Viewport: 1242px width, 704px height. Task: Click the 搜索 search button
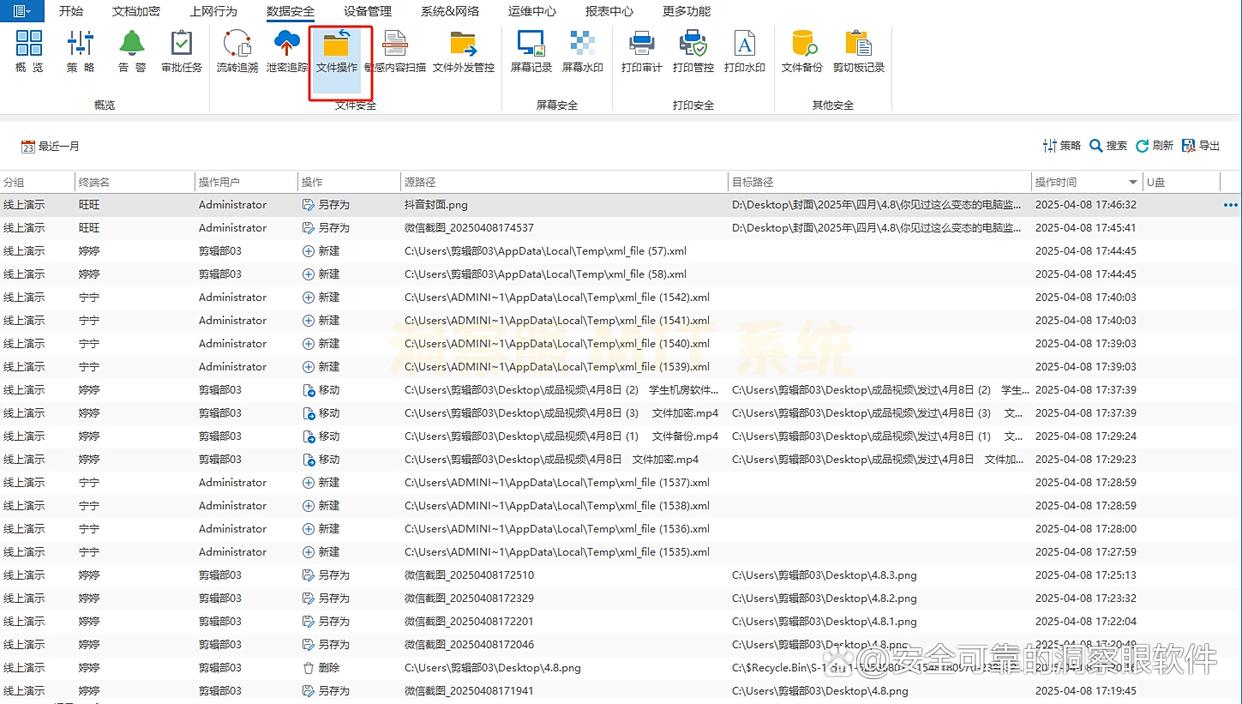pos(1108,146)
